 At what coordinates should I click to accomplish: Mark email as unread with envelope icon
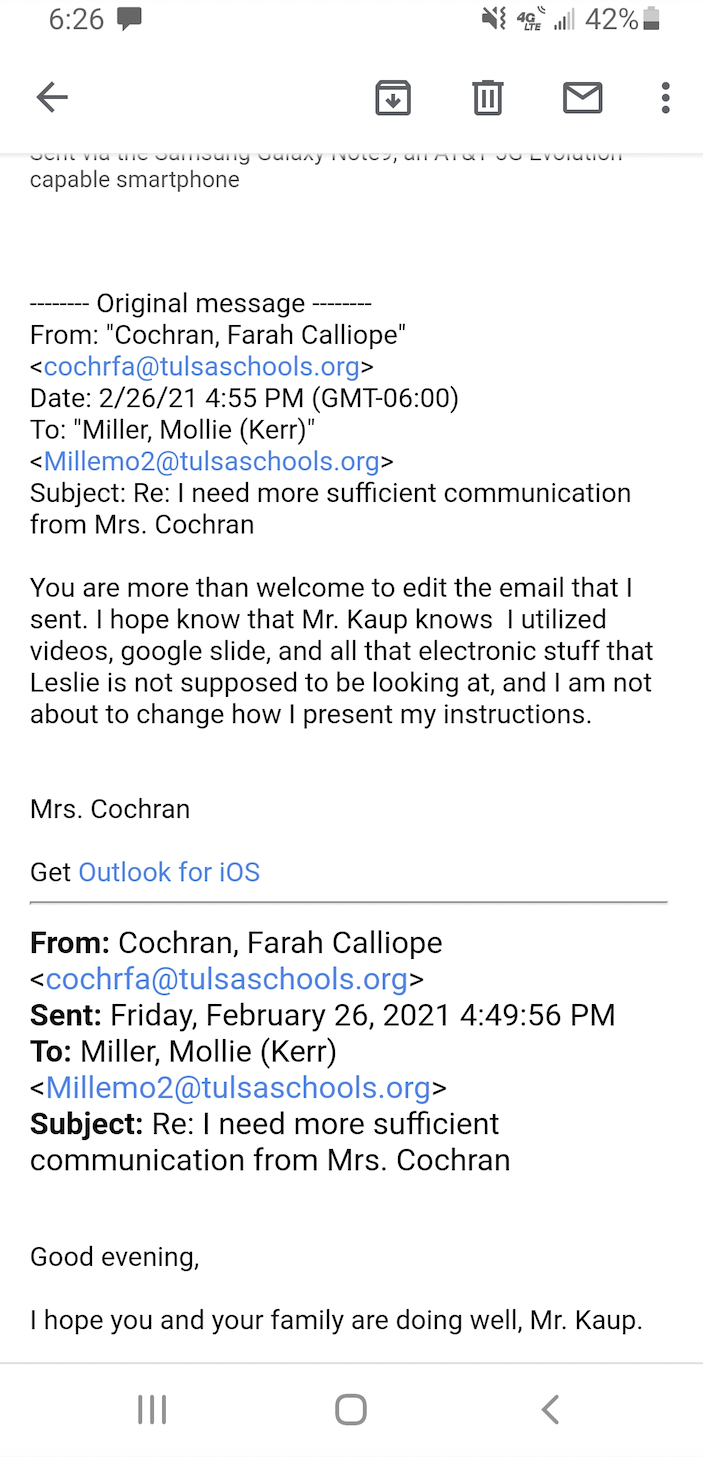click(x=582, y=97)
